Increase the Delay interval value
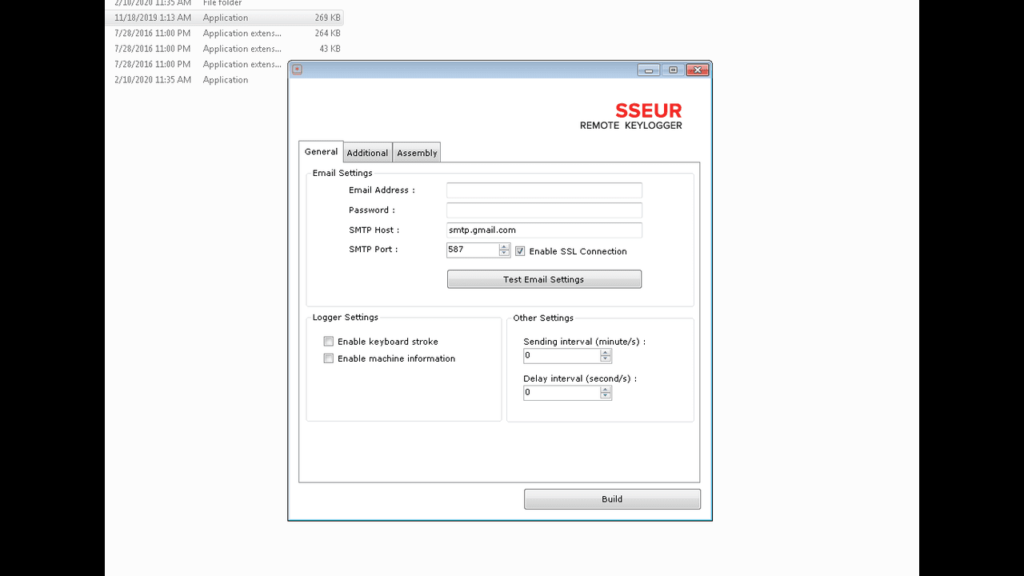Viewport: 1024px width, 576px height. pos(605,389)
